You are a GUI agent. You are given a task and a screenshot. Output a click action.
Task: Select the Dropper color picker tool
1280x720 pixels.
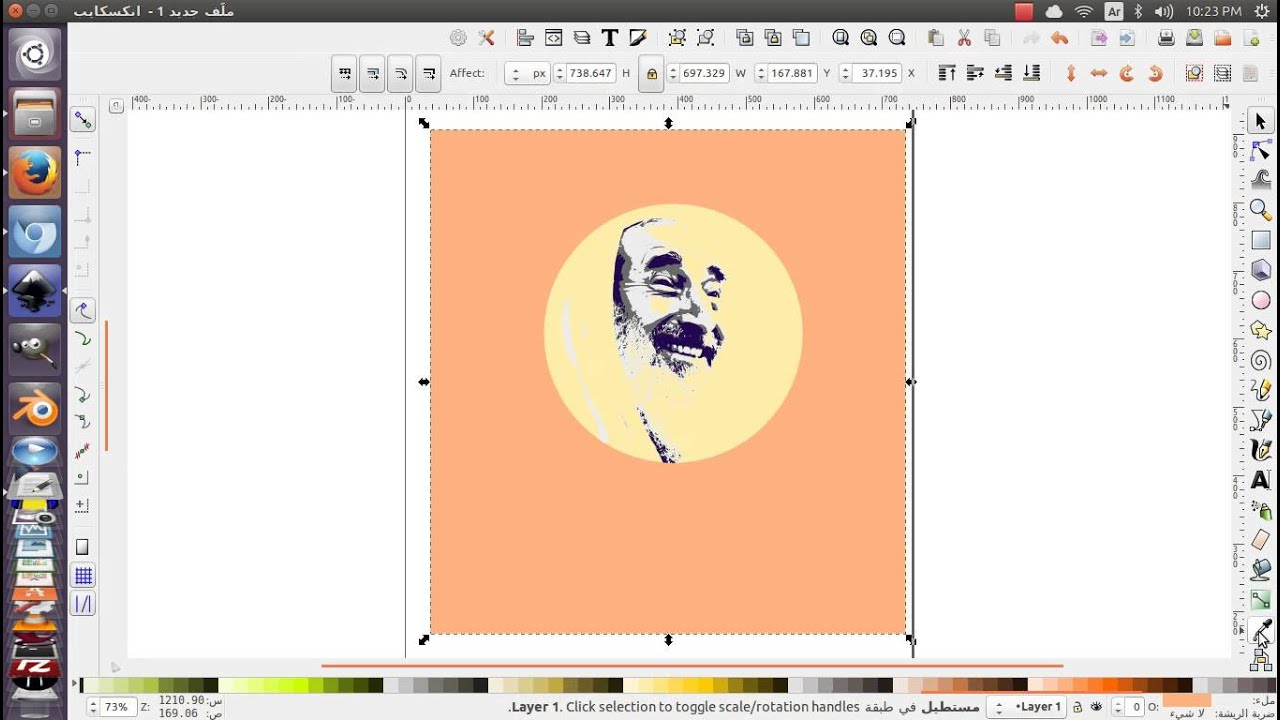point(1260,630)
